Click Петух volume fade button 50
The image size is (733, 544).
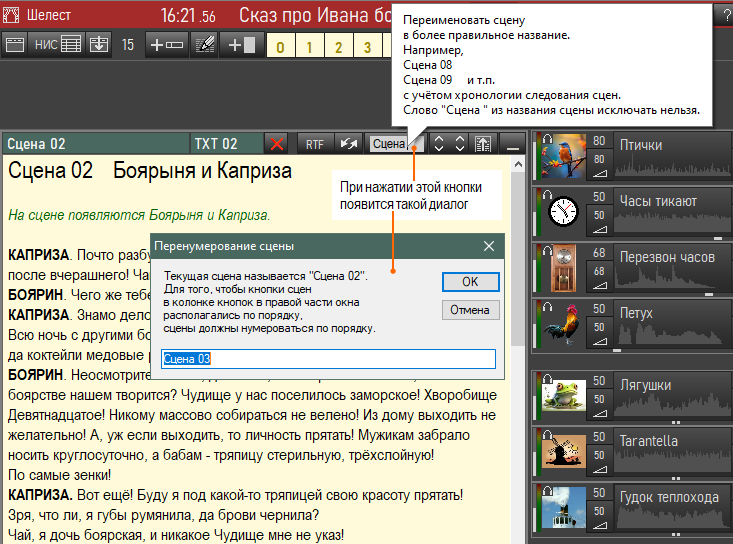click(x=599, y=334)
